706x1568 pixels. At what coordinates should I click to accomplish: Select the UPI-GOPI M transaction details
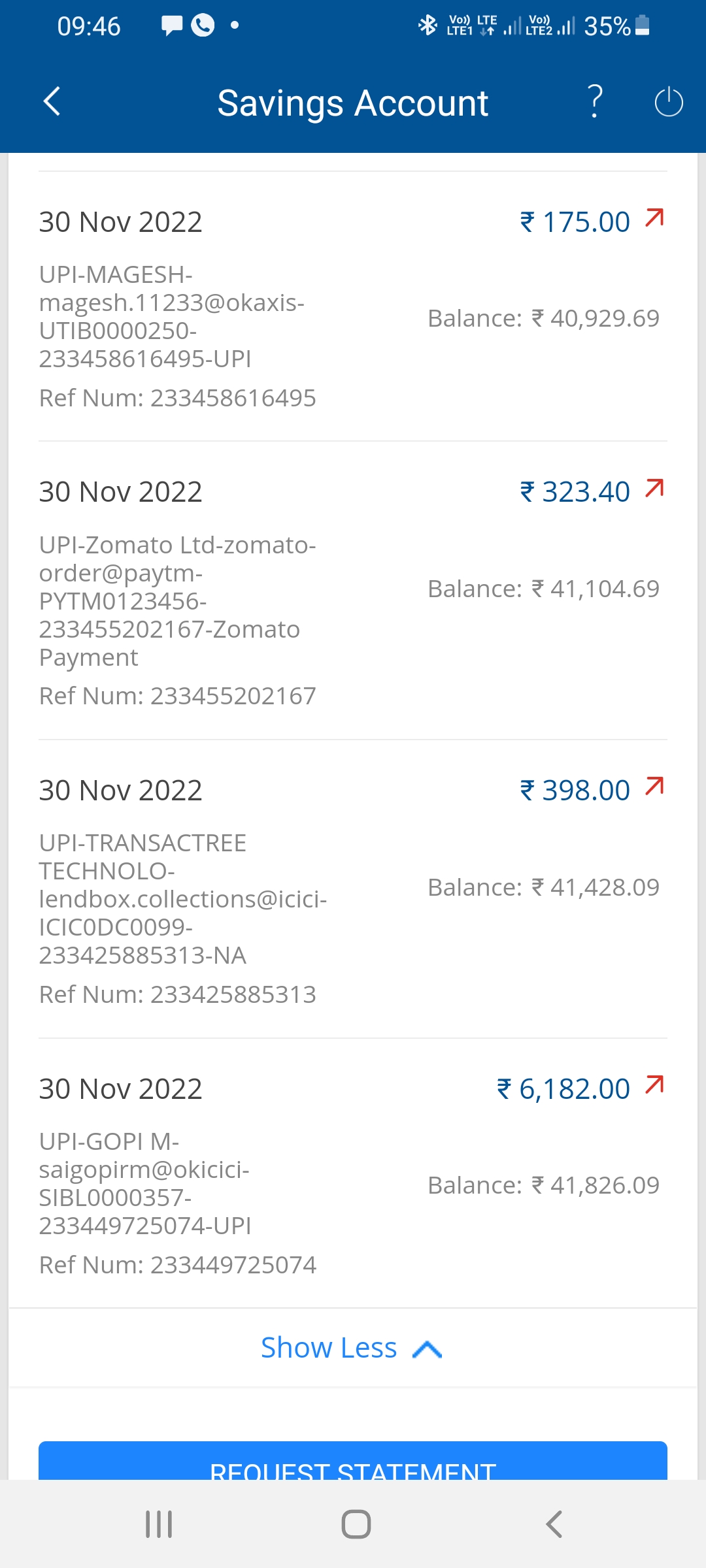click(145, 1183)
